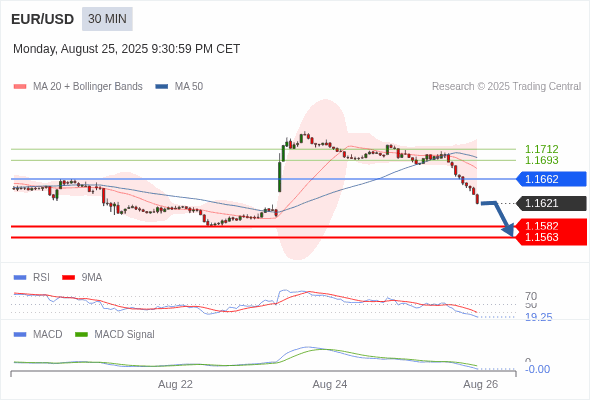Viewport: 590px width, 400px height.
Task: Click the 30 MIN timeframe badge
Action: [107, 19]
